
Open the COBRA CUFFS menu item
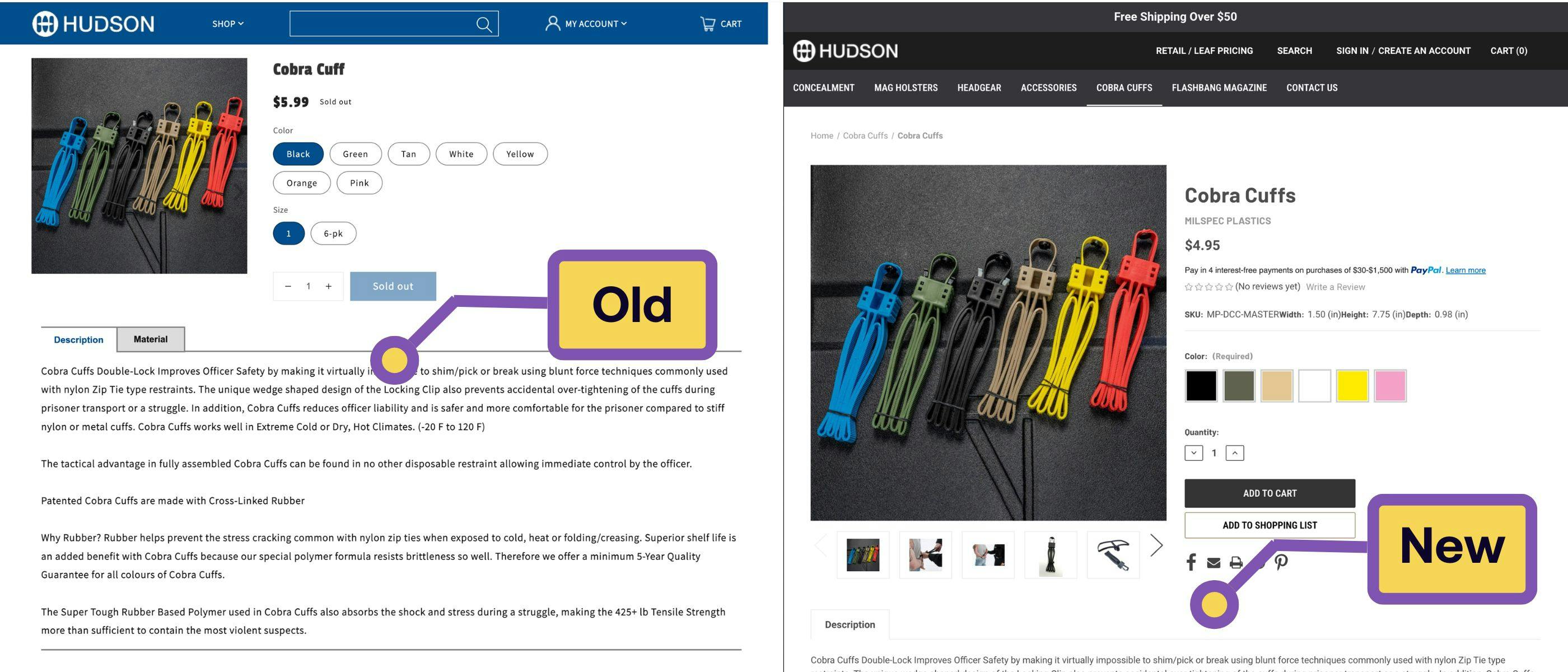[x=1124, y=88]
